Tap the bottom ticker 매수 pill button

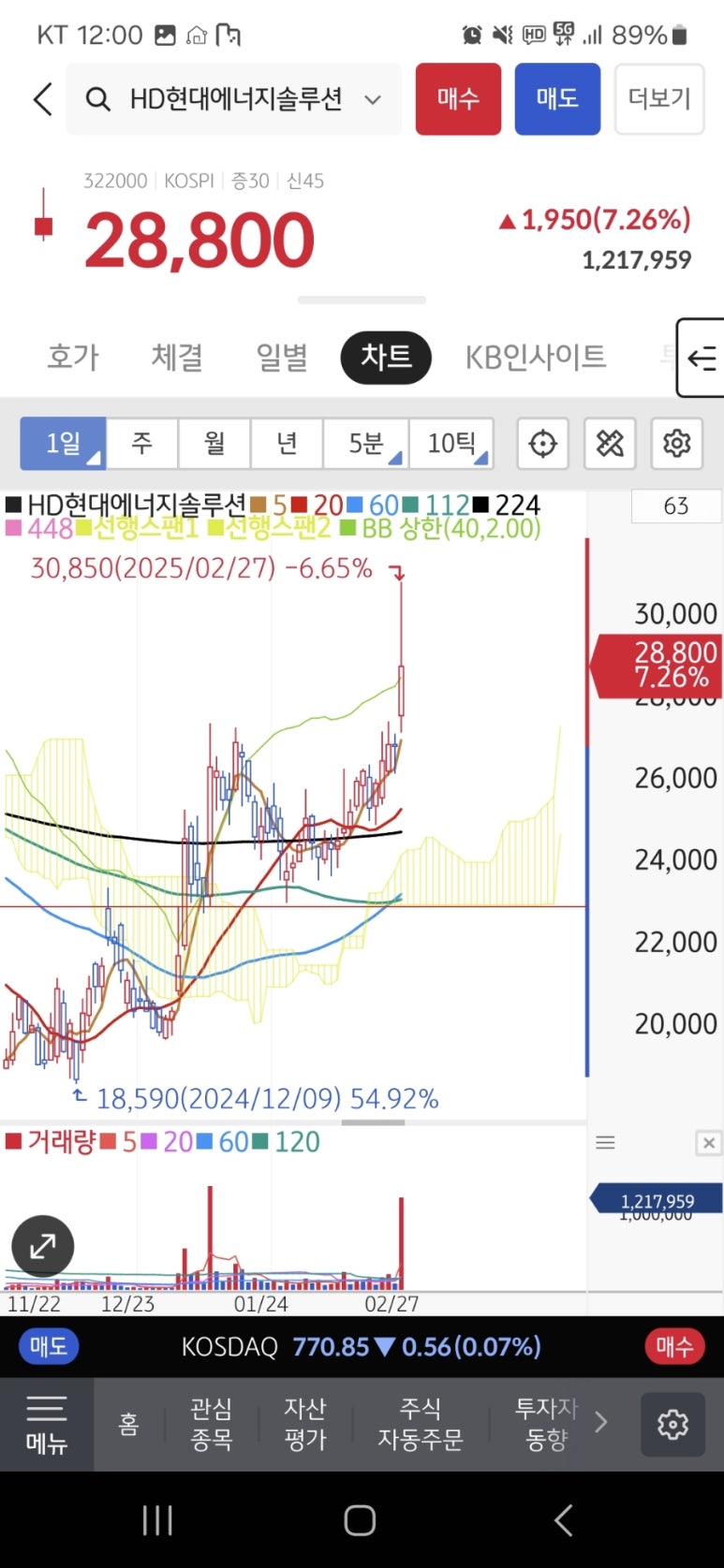tap(674, 1346)
